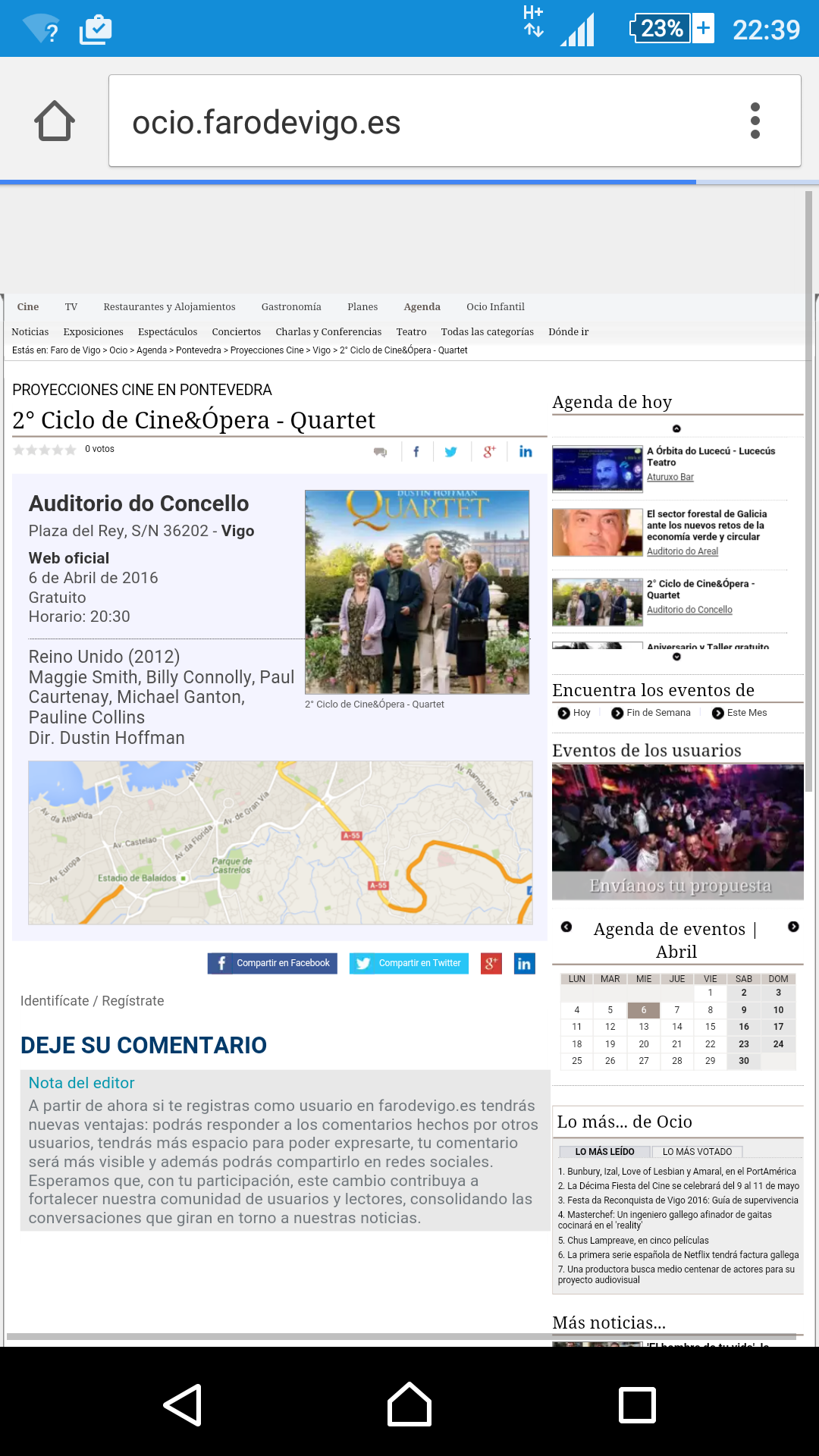Go to next month in events calendar
This screenshot has width=819, height=1456.
pos(793,927)
